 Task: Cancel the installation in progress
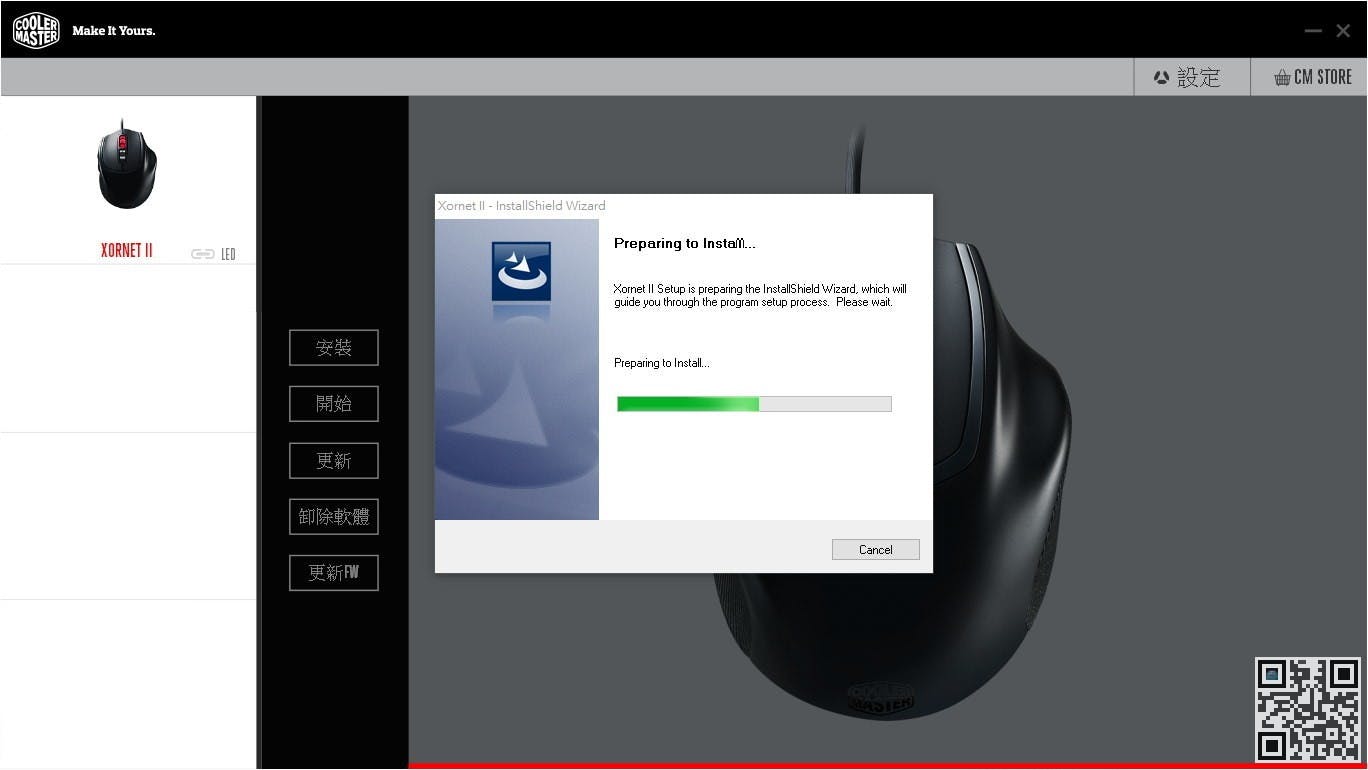click(874, 549)
